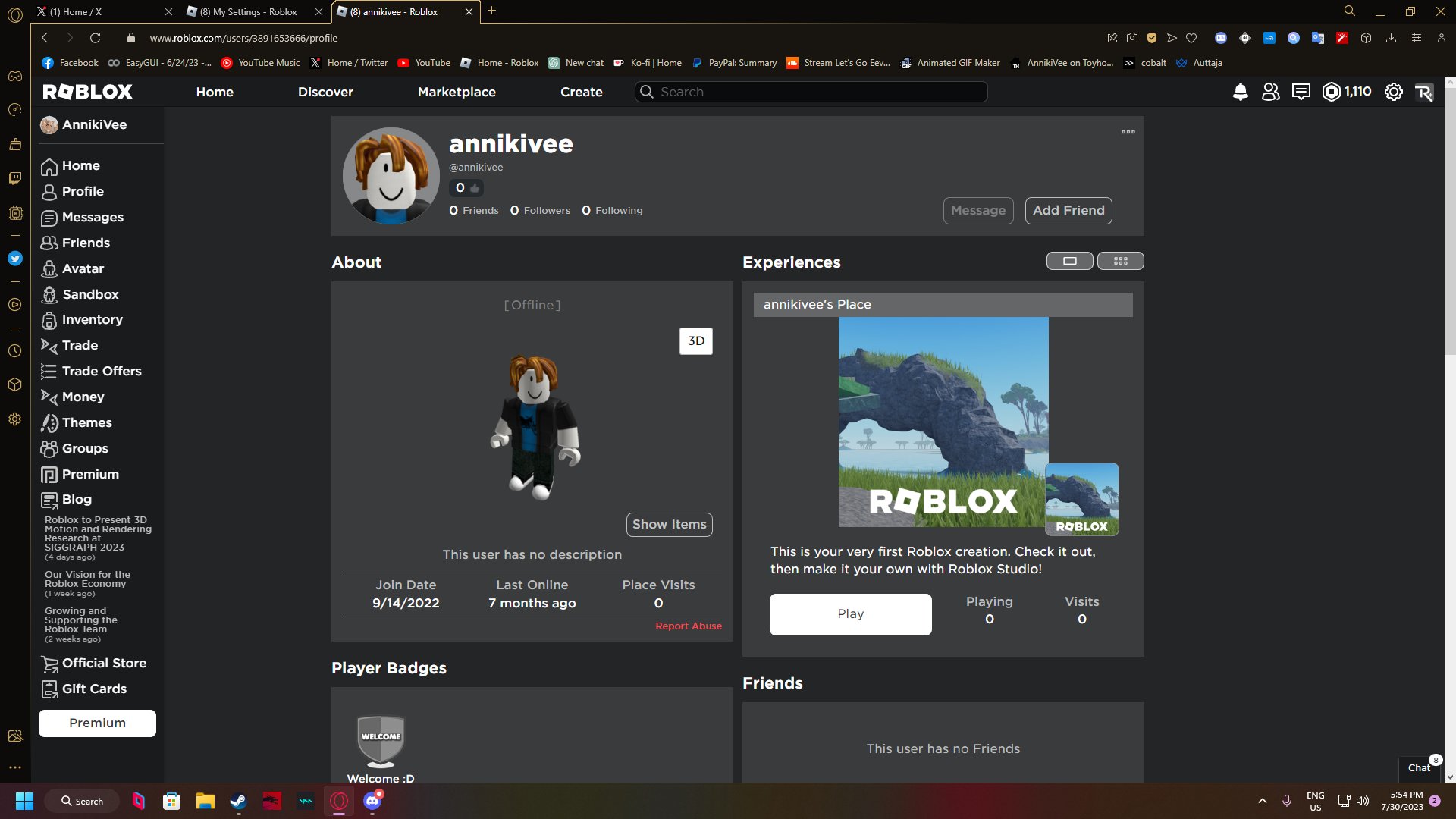The image size is (1456, 819).
Task: Switch to grid view for Experiences
Action: click(1120, 261)
